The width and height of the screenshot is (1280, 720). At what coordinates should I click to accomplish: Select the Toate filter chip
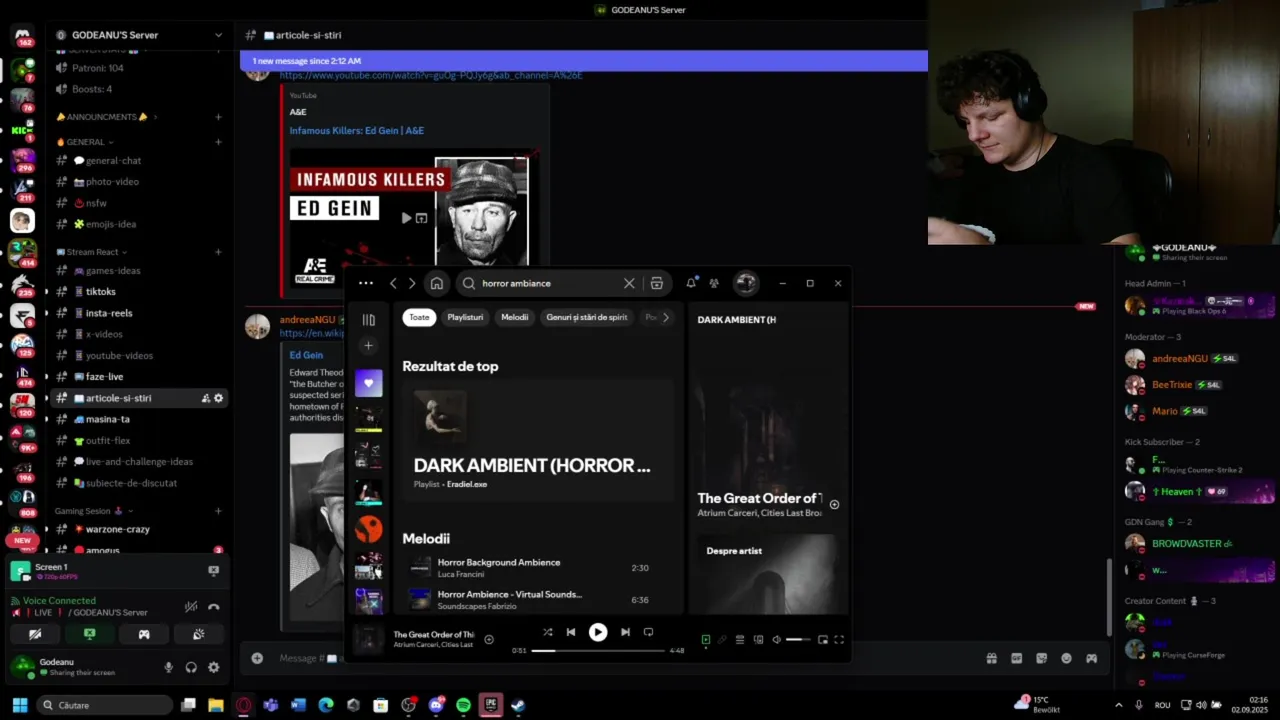coord(419,317)
